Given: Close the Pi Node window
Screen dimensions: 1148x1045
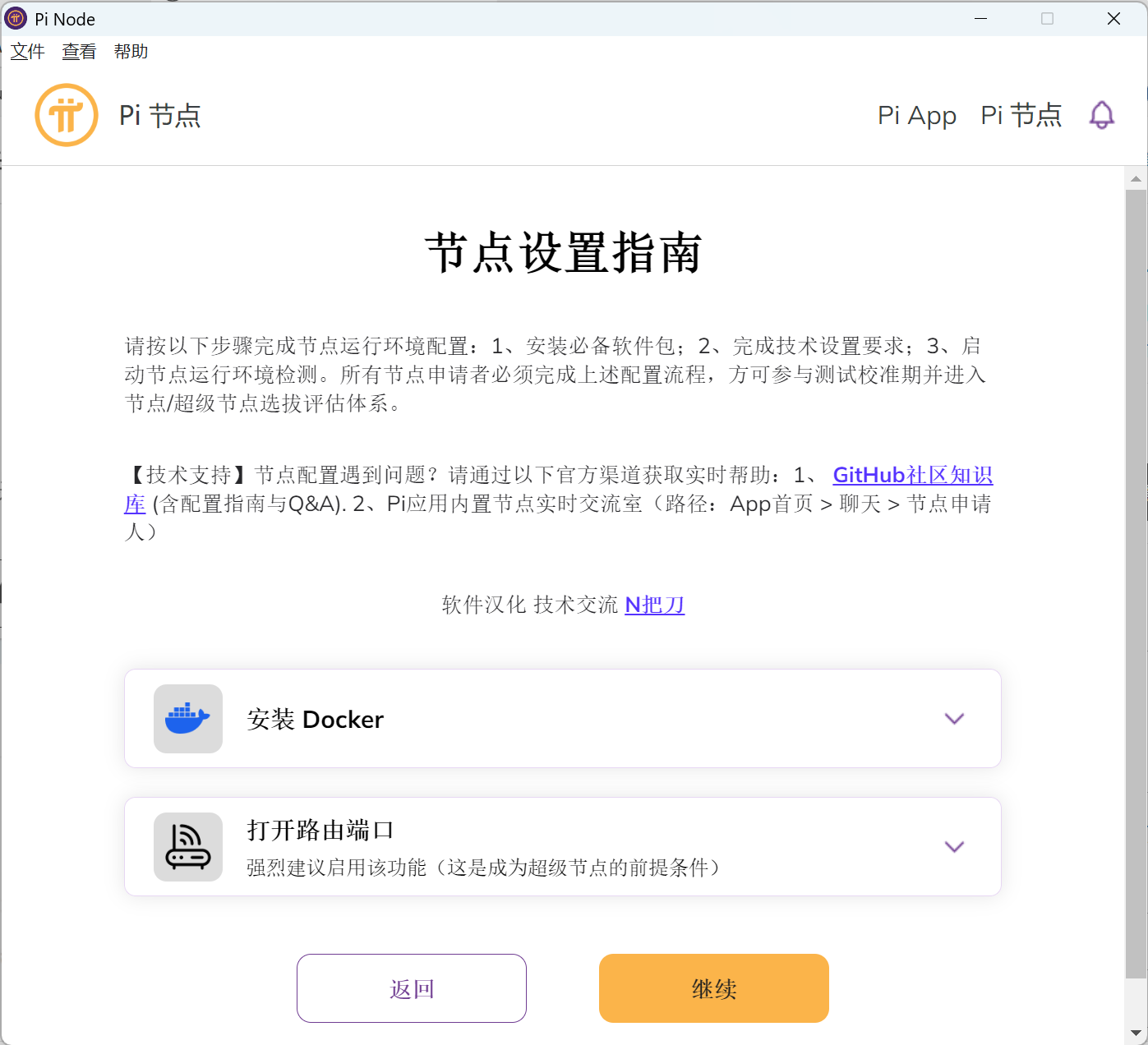Looking at the screenshot, I should (1113, 18).
